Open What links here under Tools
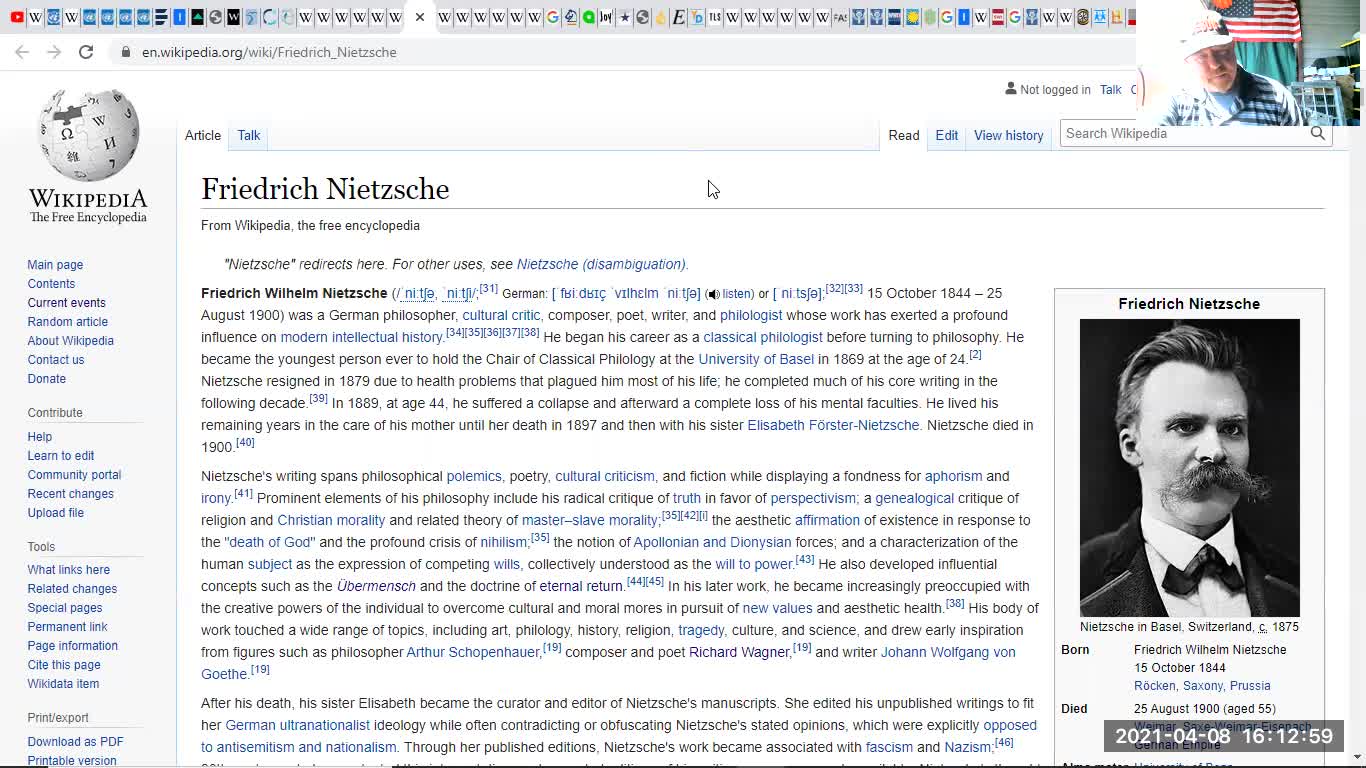 tap(69, 570)
